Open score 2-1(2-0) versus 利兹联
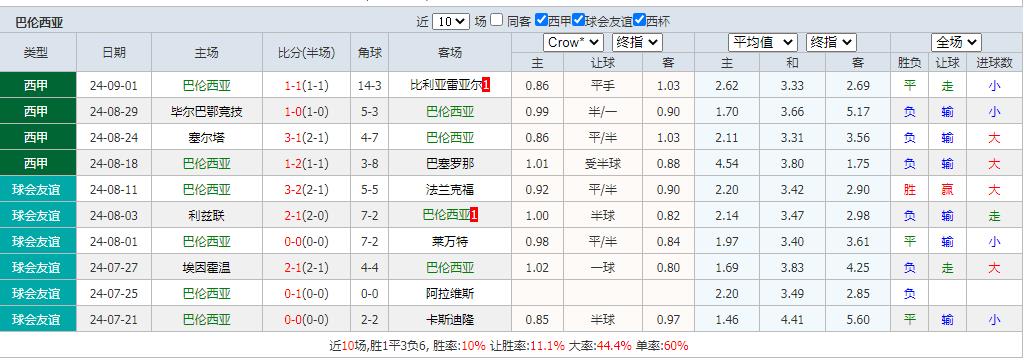The height and width of the screenshot is (360, 1024). (307, 216)
